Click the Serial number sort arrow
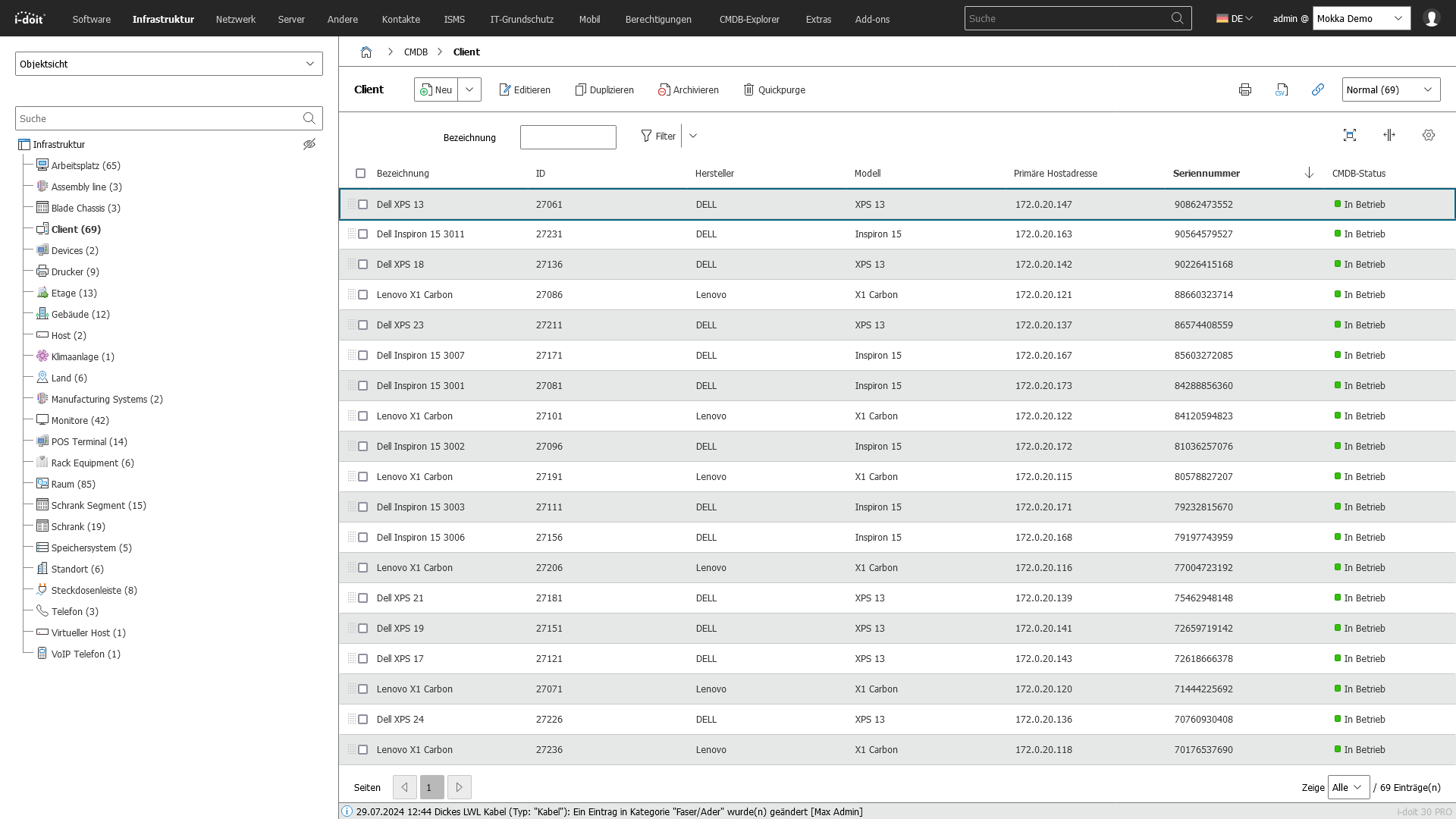Screen dimensions: 1456x819 tap(1309, 173)
